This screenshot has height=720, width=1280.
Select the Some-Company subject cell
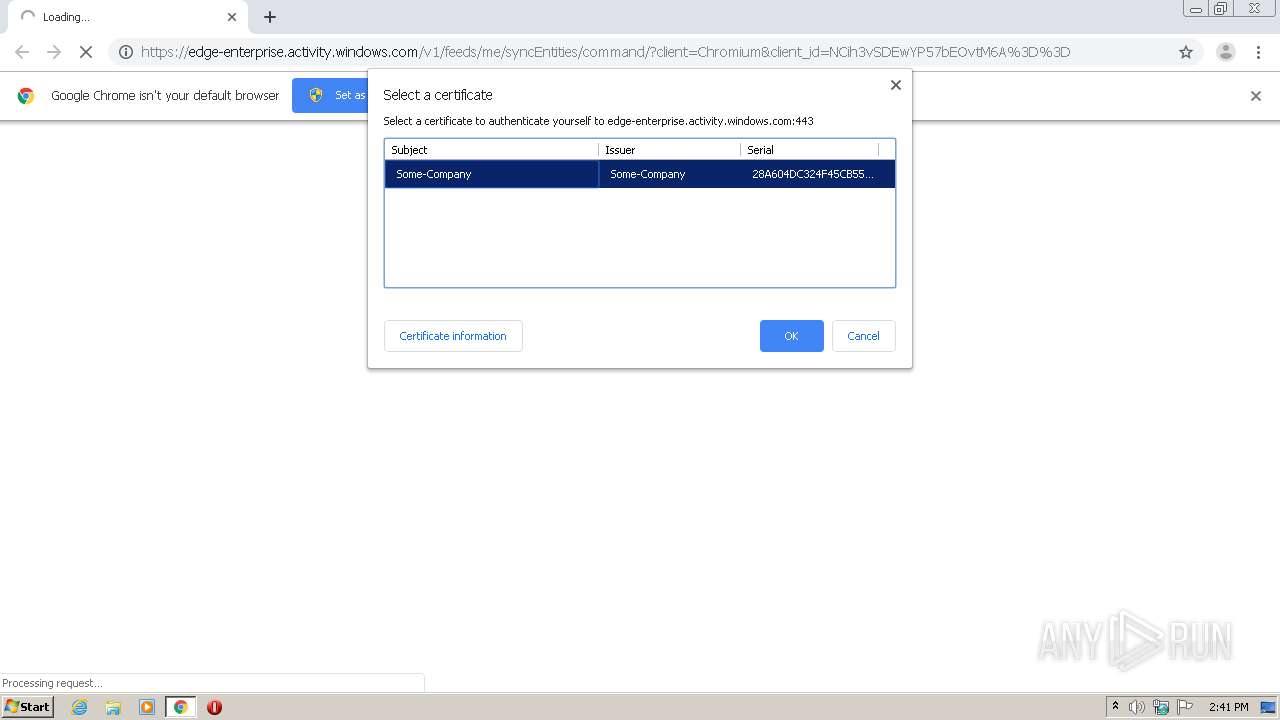click(491, 174)
